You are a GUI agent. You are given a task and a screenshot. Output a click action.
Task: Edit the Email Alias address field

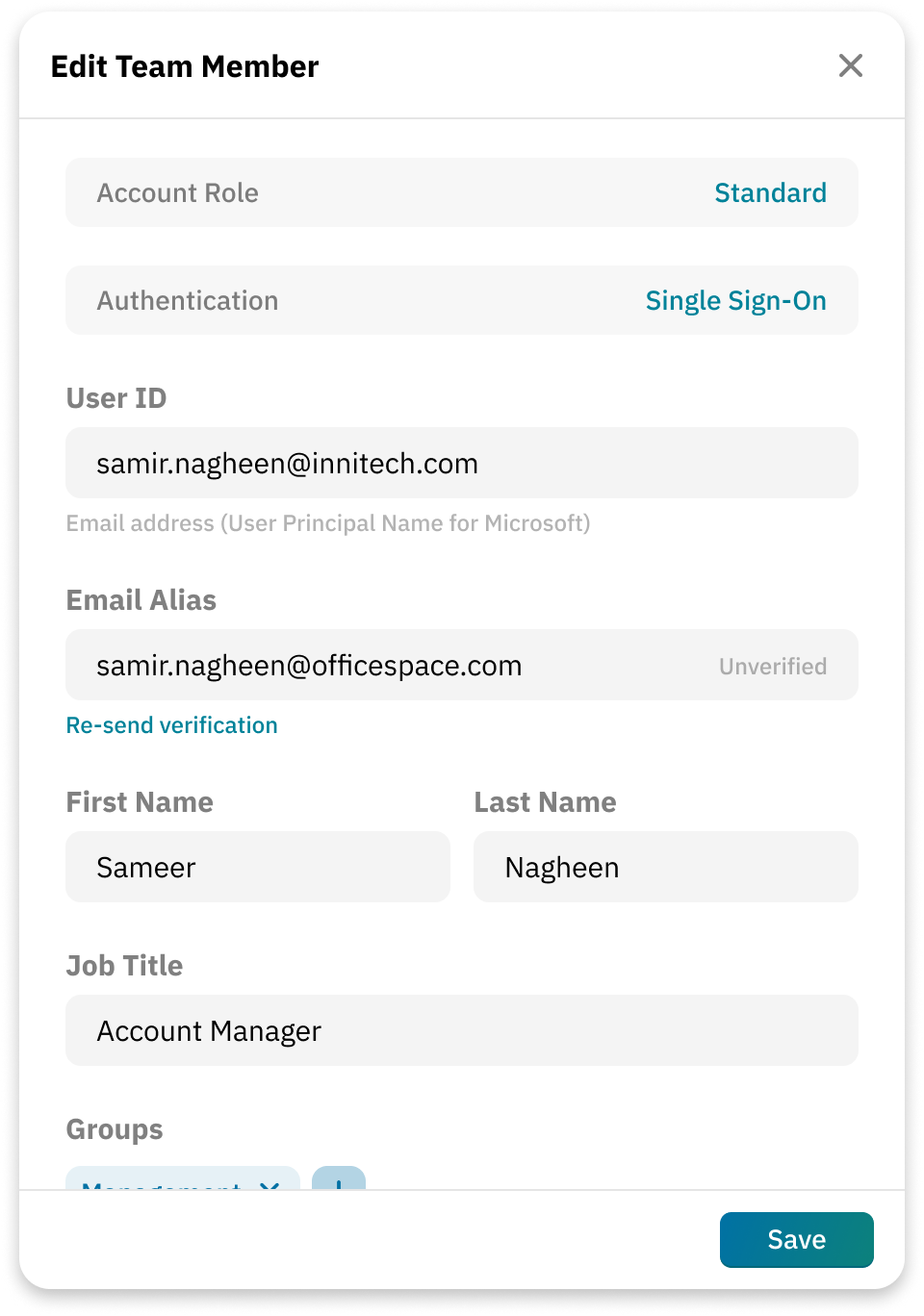(x=385, y=665)
